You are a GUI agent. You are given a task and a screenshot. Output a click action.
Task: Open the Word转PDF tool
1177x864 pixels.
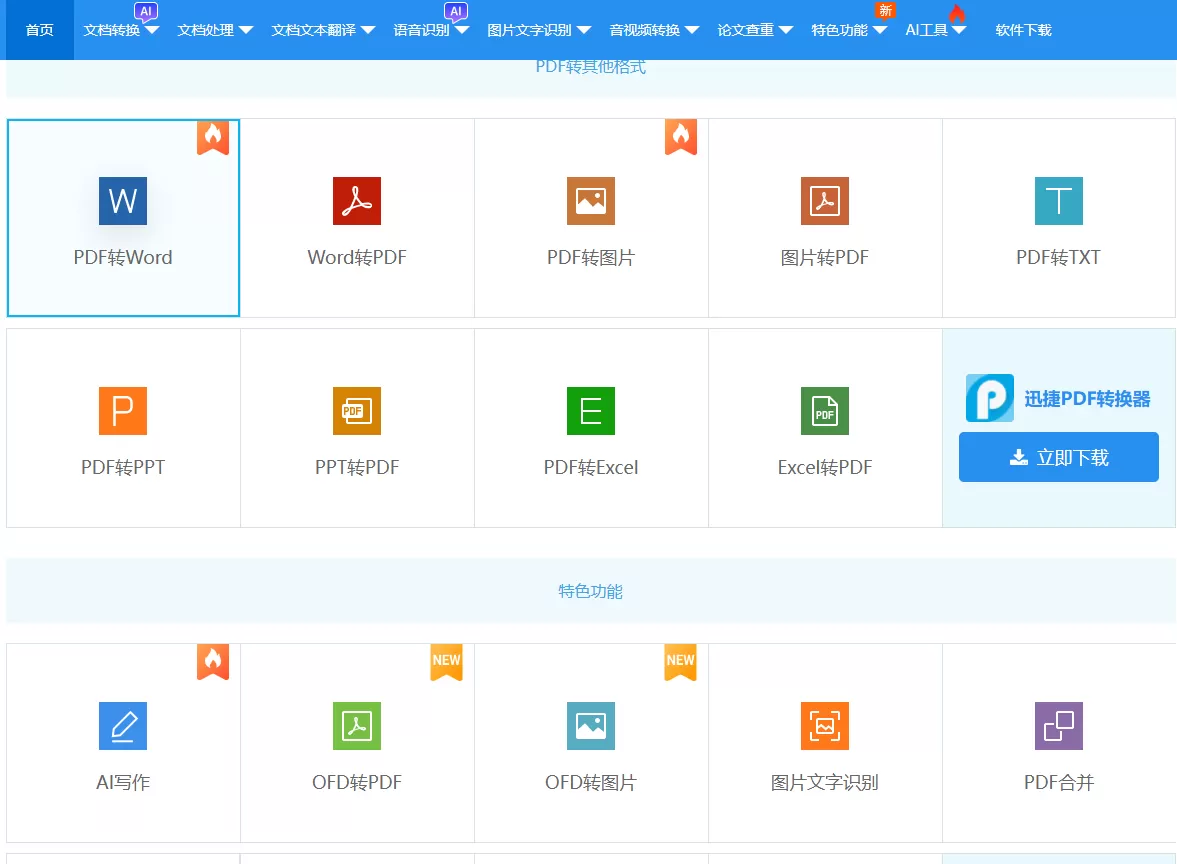[356, 218]
